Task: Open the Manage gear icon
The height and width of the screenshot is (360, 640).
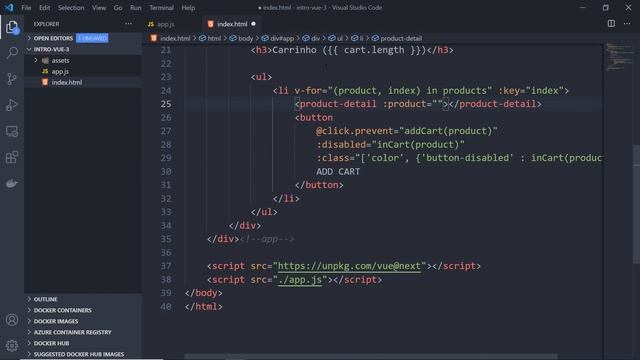Action: (x=12, y=346)
